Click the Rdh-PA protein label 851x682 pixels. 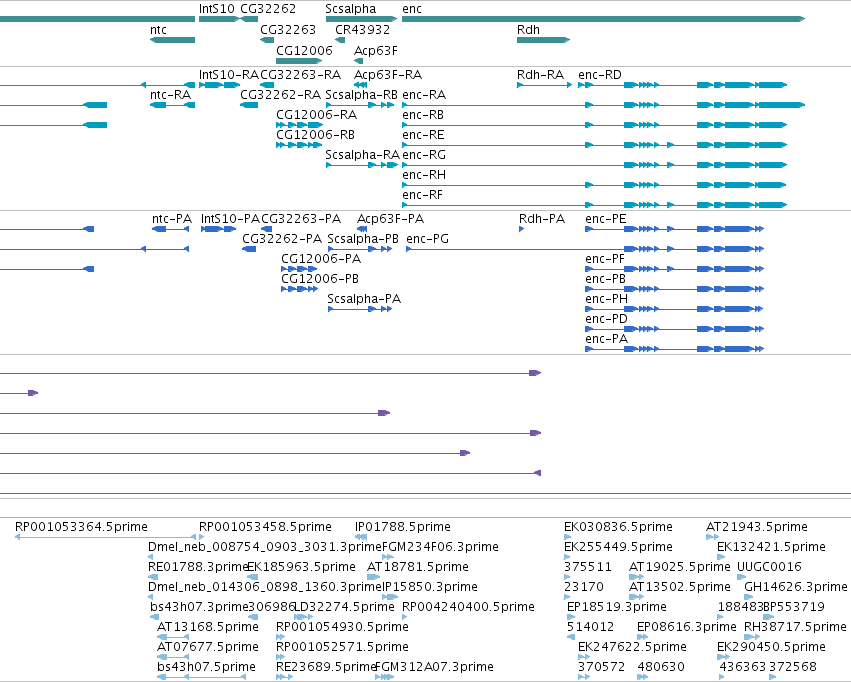pyautogui.click(x=542, y=219)
